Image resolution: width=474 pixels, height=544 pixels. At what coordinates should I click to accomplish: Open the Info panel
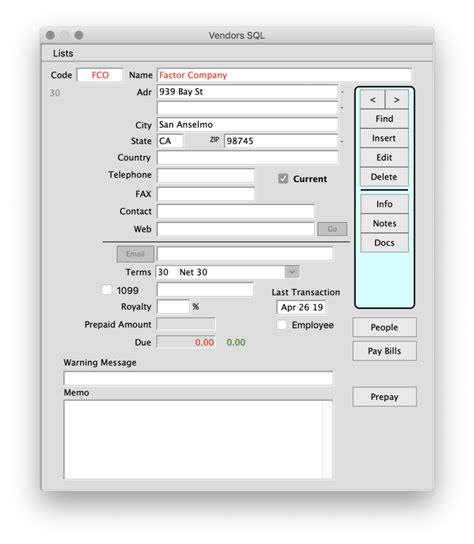click(x=384, y=204)
